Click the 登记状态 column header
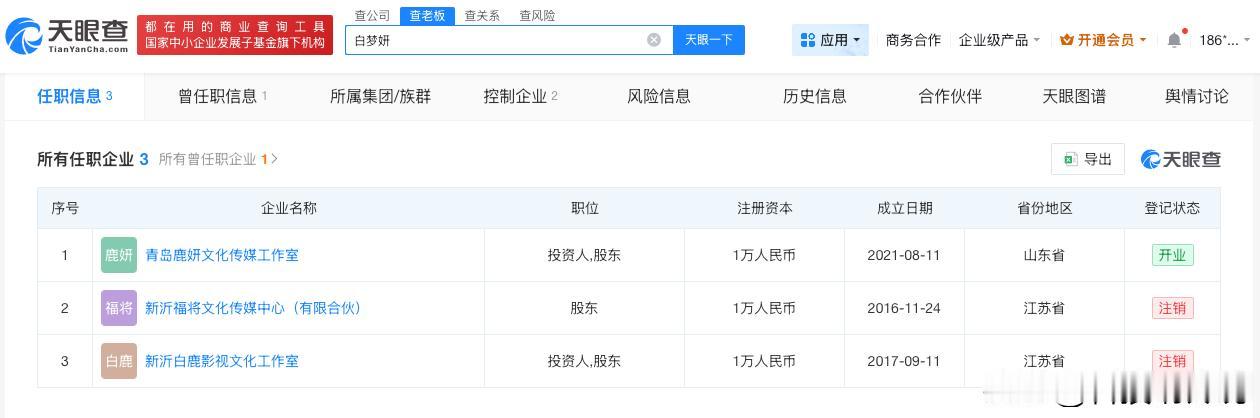The image size is (1260, 418). [1173, 208]
